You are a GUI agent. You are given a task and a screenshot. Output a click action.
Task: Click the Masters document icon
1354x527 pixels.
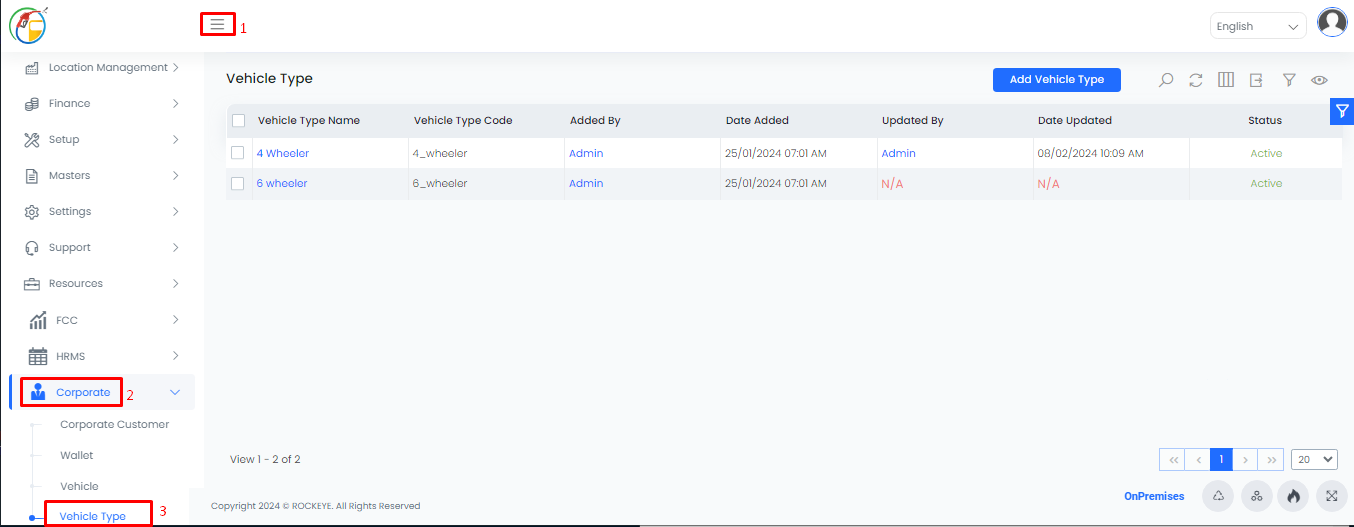coord(31,176)
